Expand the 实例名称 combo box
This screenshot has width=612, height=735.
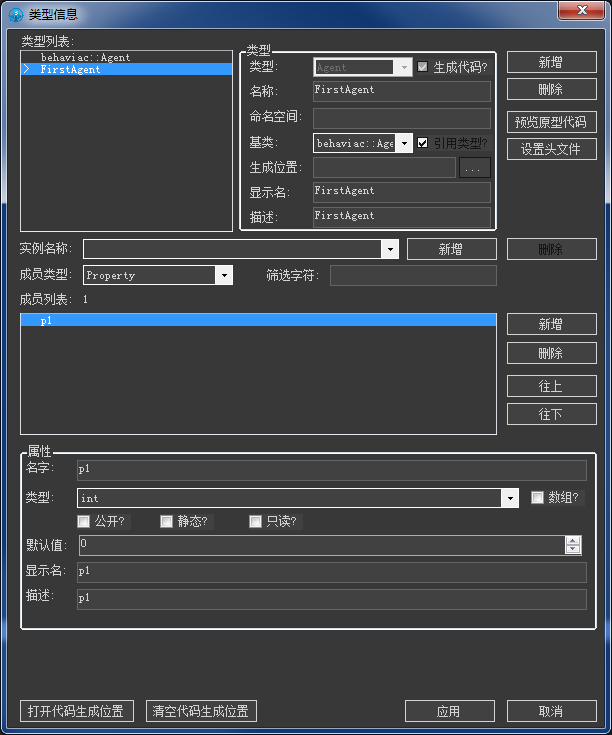[x=390, y=249]
